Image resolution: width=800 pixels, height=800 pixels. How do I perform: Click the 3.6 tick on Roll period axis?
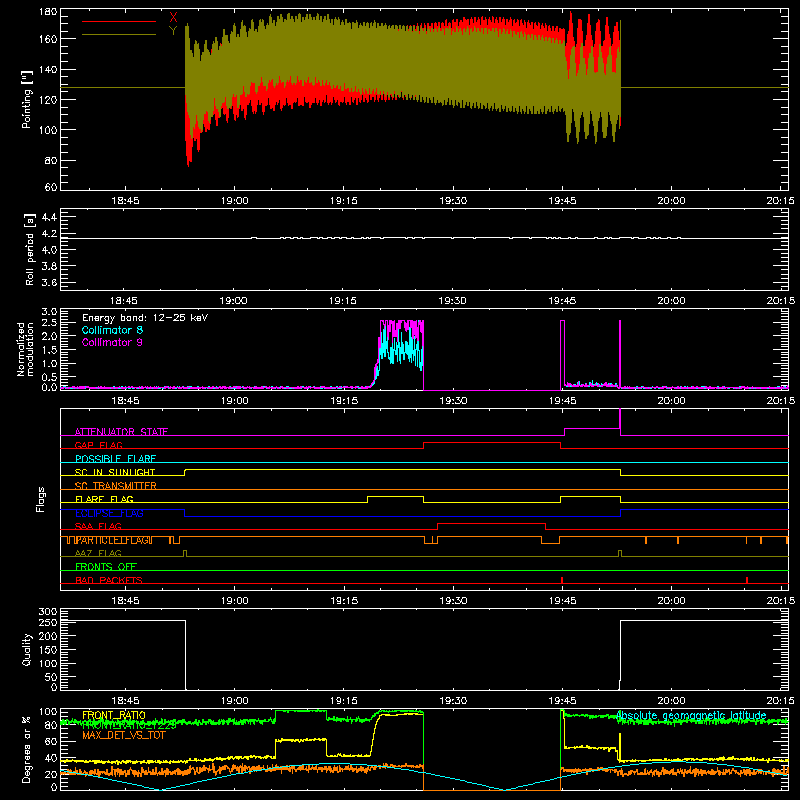49,283
